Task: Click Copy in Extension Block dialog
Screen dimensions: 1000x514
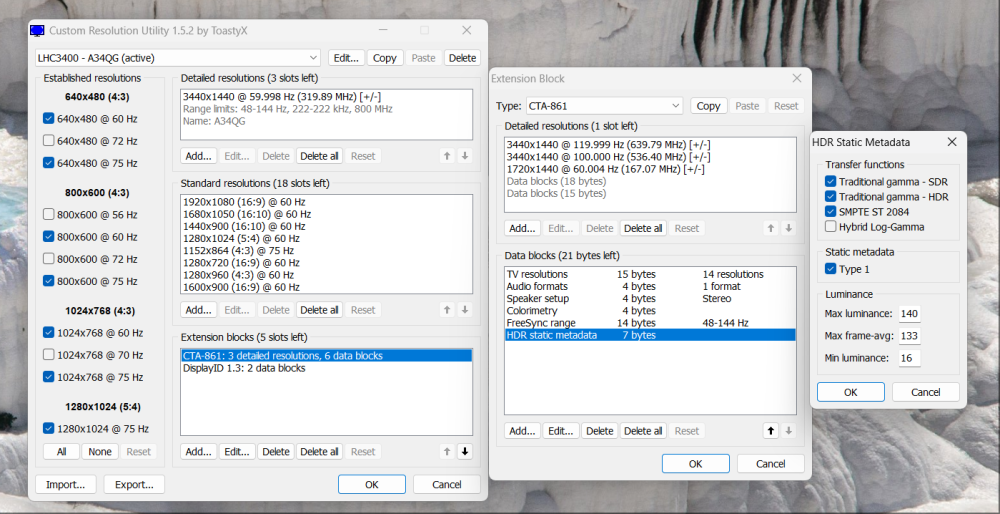Action: pos(709,106)
